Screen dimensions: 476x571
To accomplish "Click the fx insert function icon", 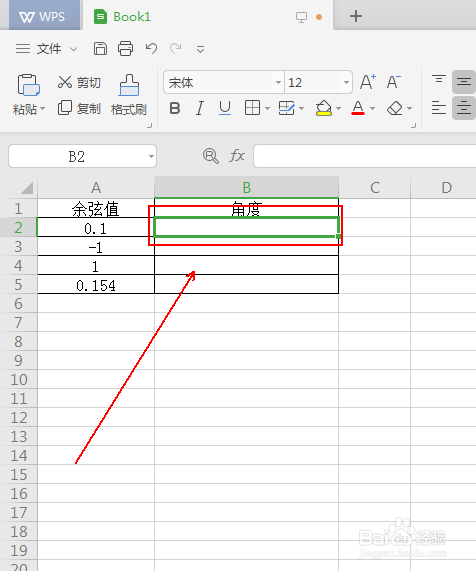I will [237, 156].
